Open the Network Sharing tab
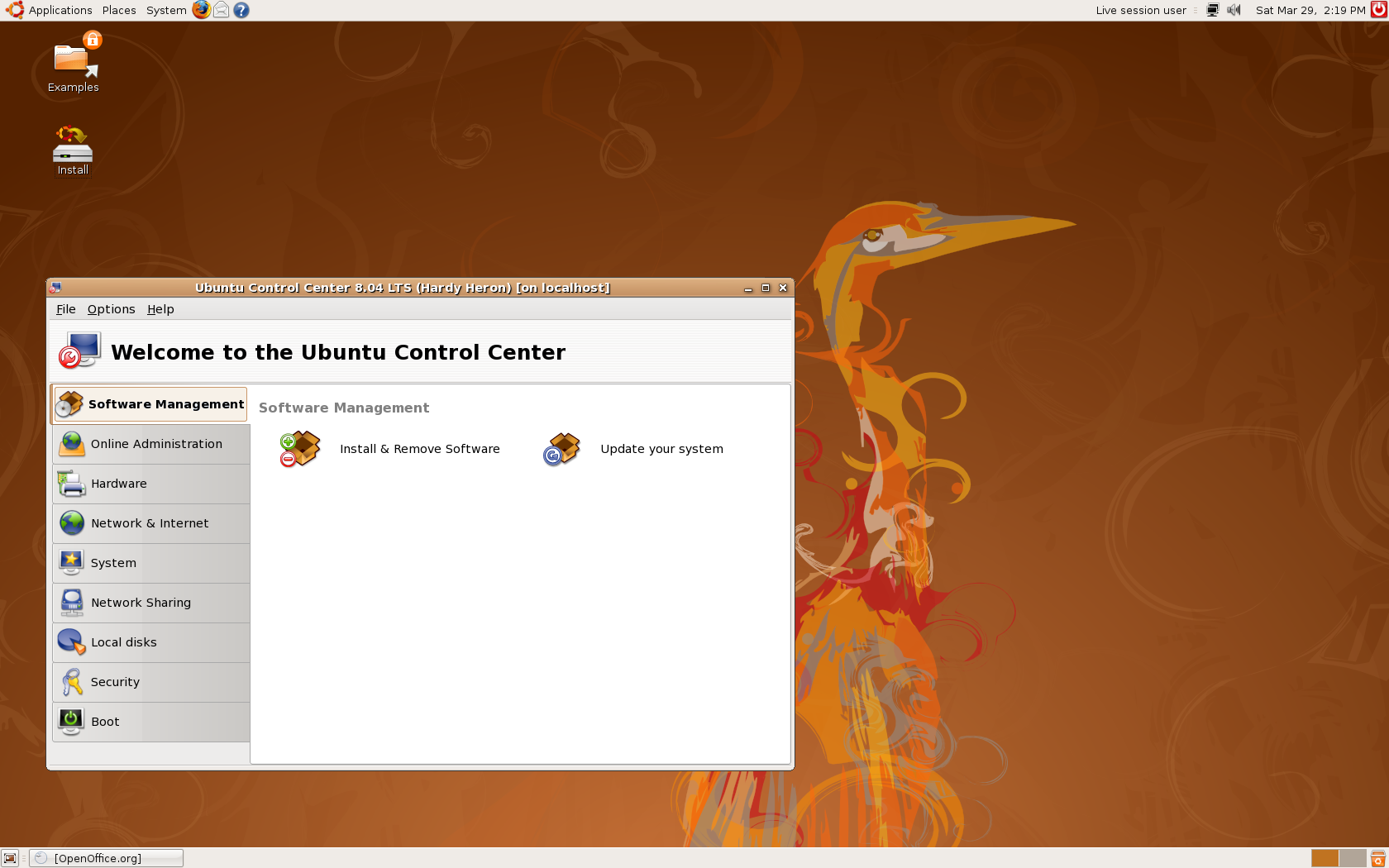 pos(151,603)
